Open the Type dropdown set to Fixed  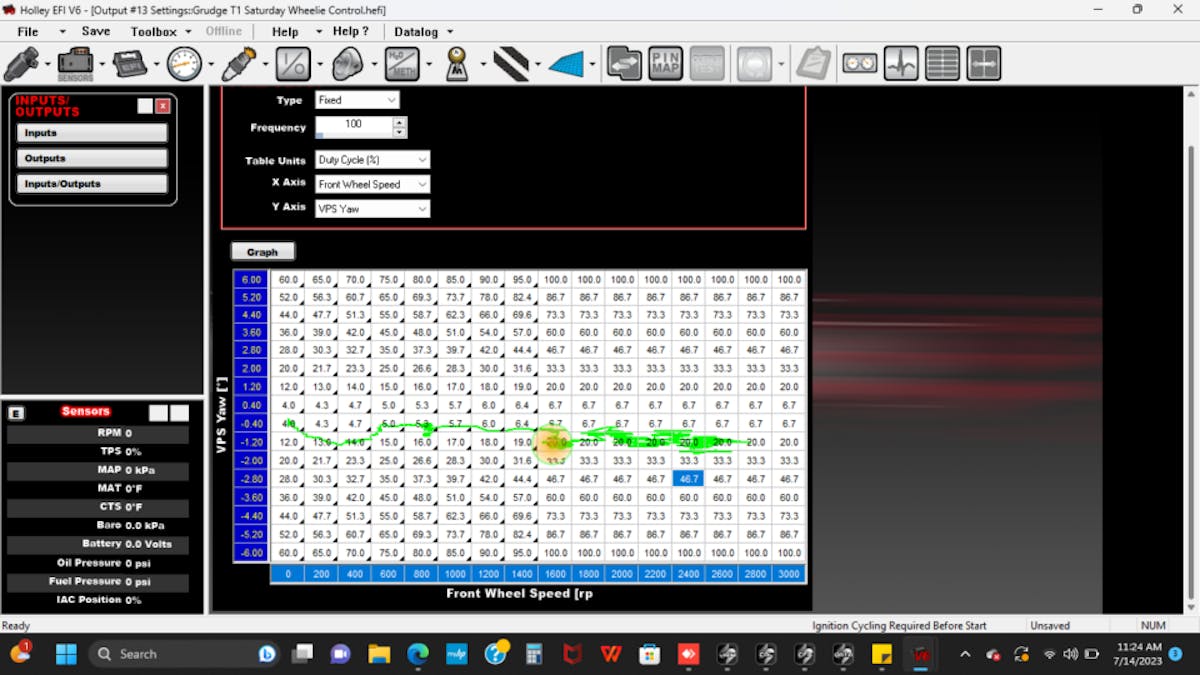click(357, 100)
